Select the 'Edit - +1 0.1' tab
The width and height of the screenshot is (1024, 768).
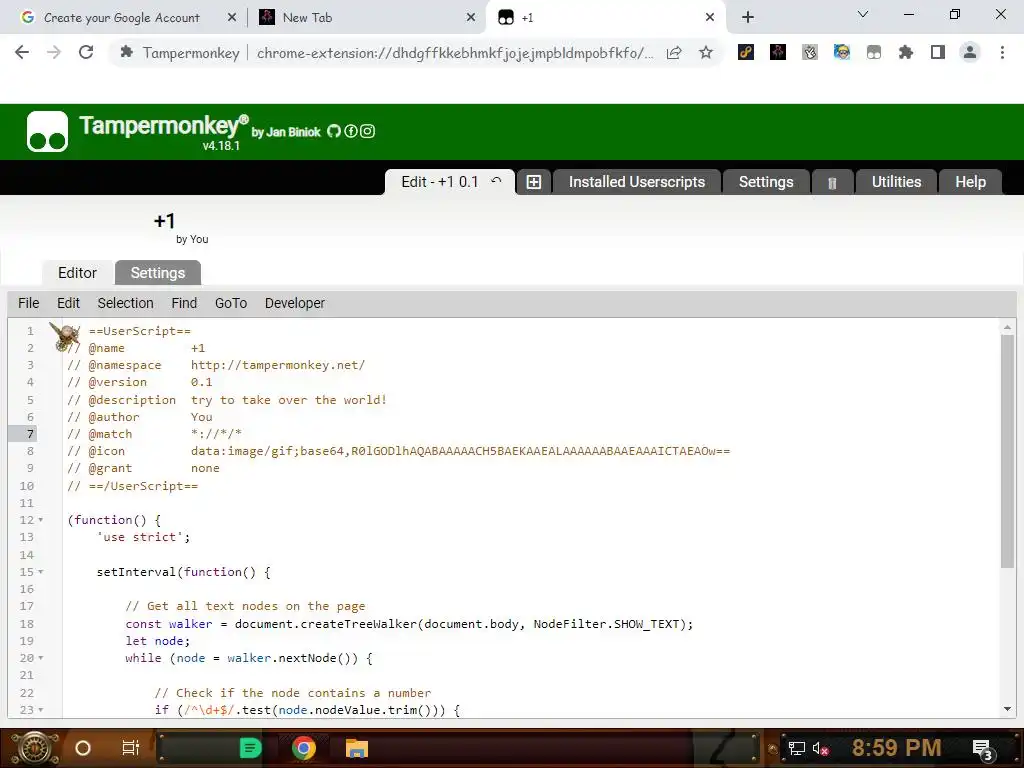440,182
